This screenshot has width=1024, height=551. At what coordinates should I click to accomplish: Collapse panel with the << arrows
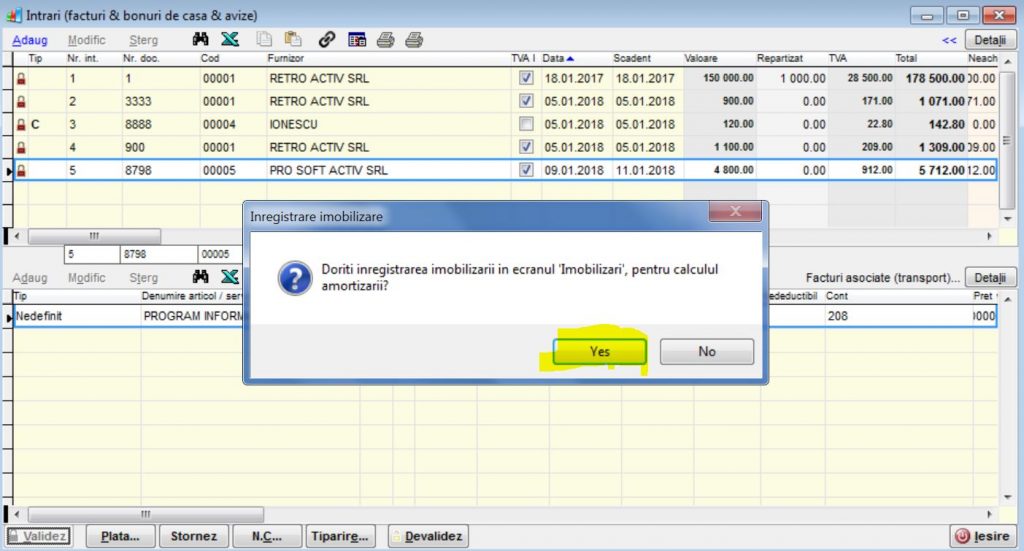[949, 41]
